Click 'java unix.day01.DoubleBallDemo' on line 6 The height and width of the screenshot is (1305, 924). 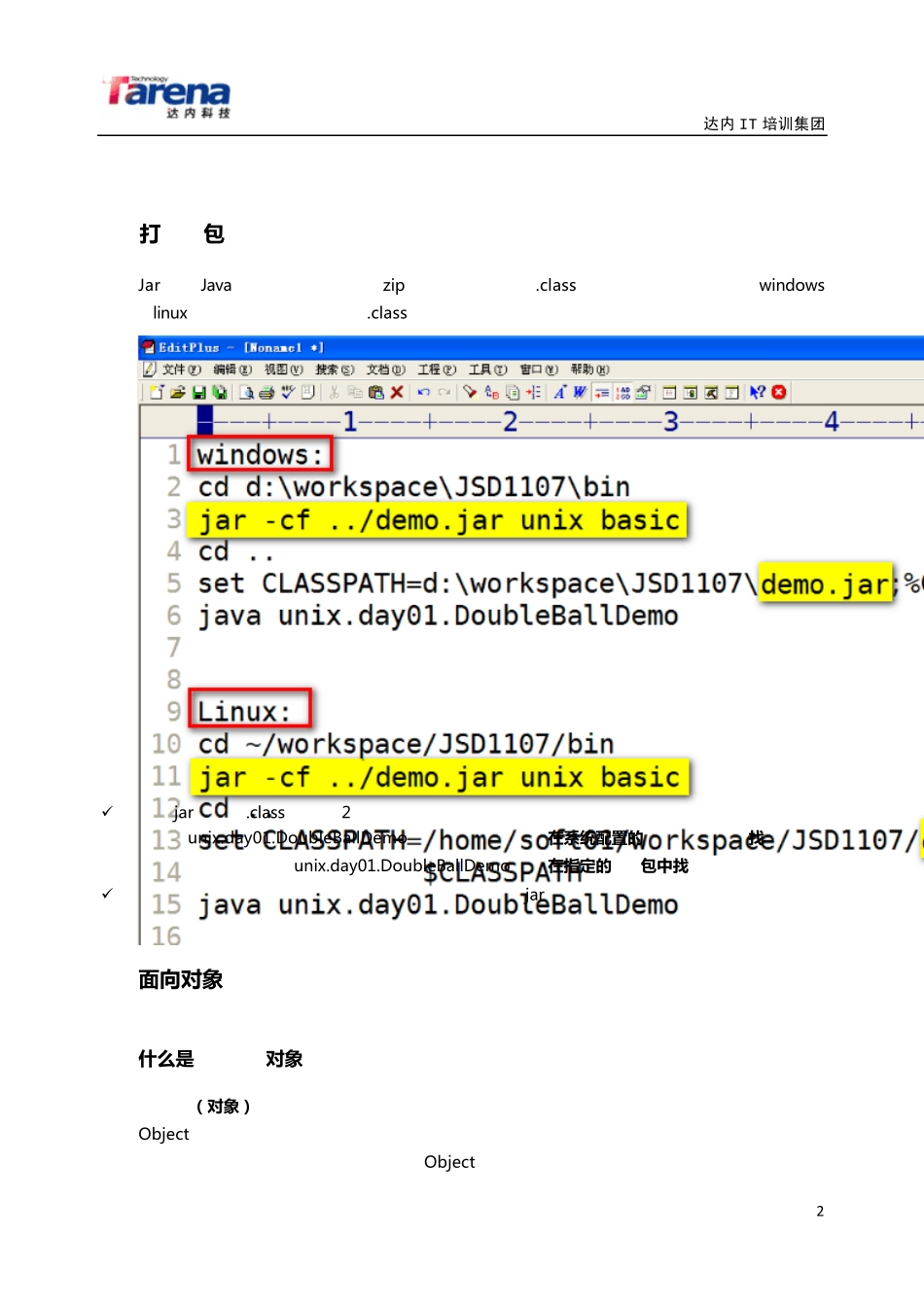click(x=439, y=616)
